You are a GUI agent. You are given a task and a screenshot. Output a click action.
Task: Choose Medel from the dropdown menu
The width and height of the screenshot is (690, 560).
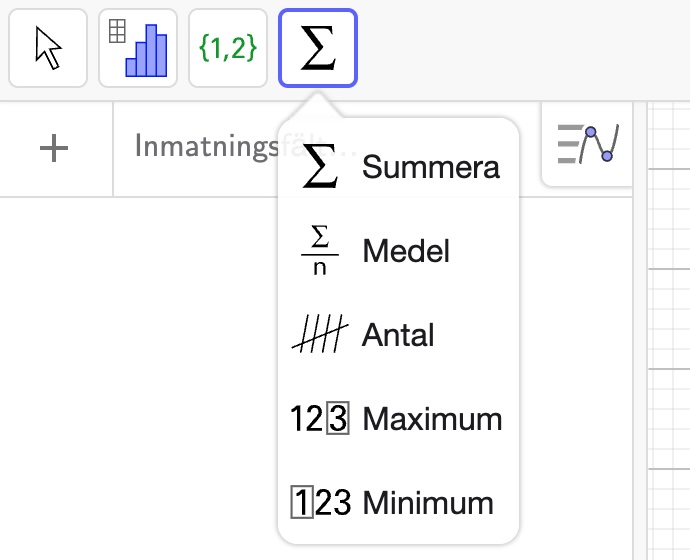(x=406, y=250)
